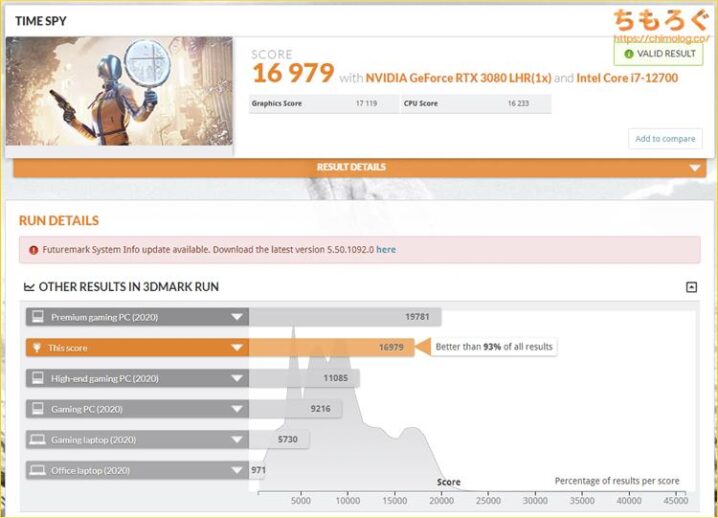Expand the Premium gaming PC (2020) dropdown
The image size is (718, 518).
tap(237, 317)
